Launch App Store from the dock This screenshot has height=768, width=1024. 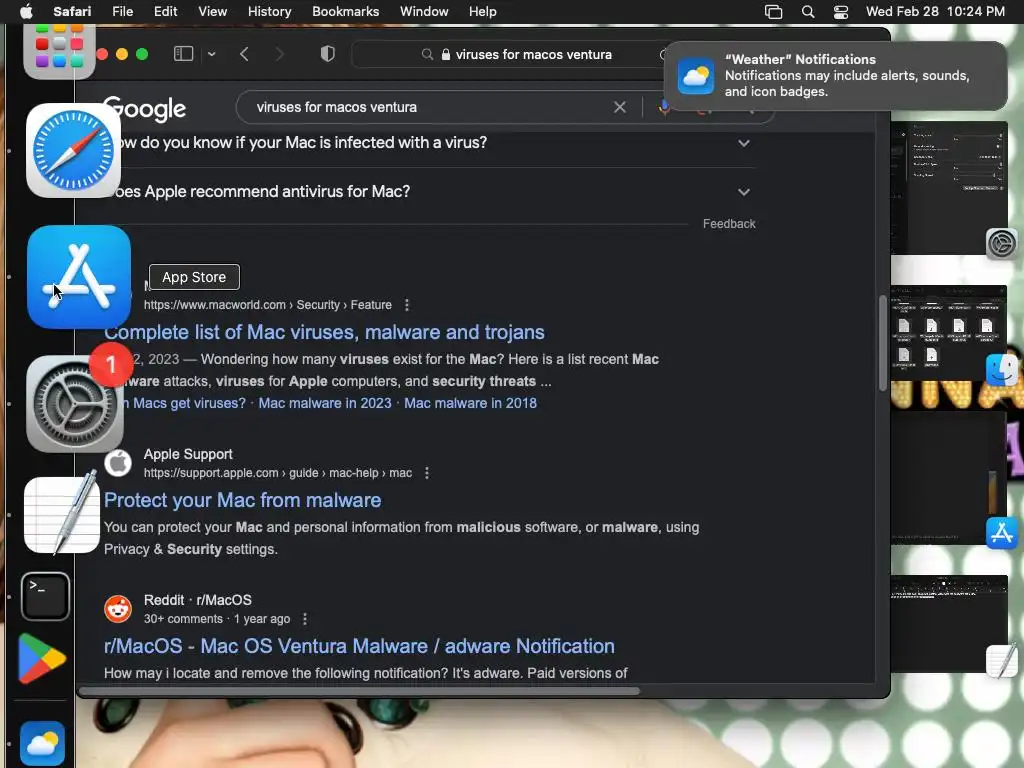[x=79, y=277]
